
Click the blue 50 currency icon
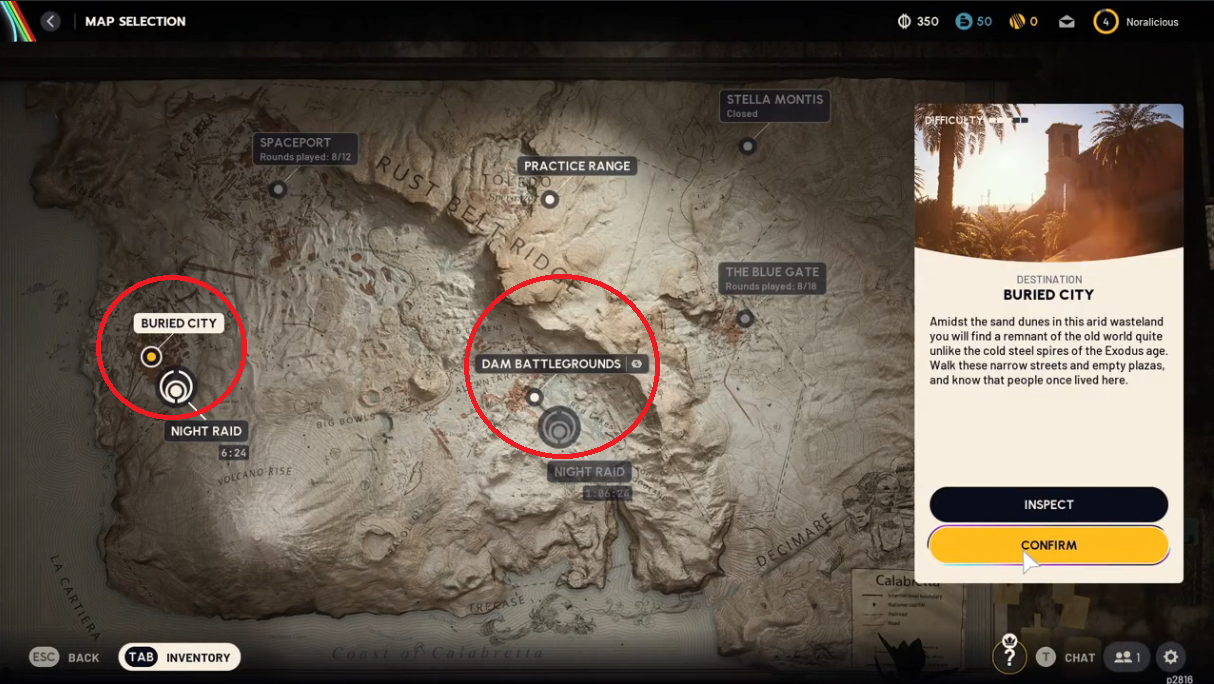(x=964, y=21)
